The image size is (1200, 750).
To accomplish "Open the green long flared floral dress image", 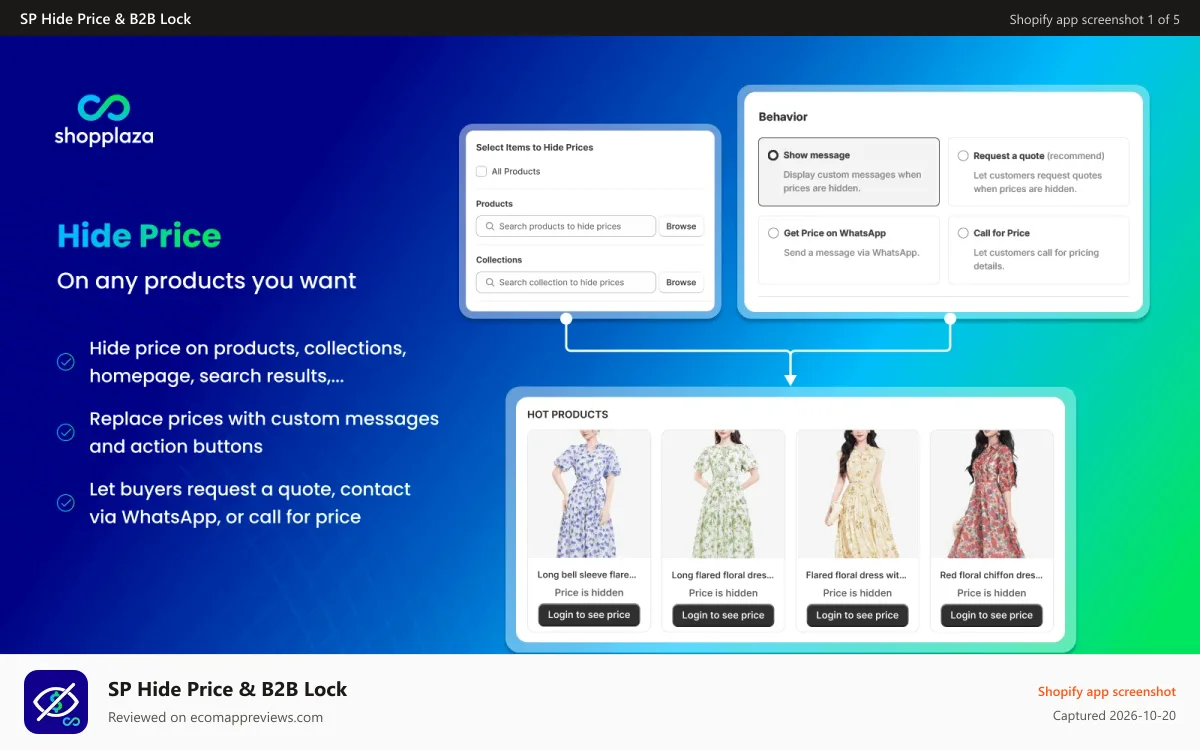I will [723, 494].
